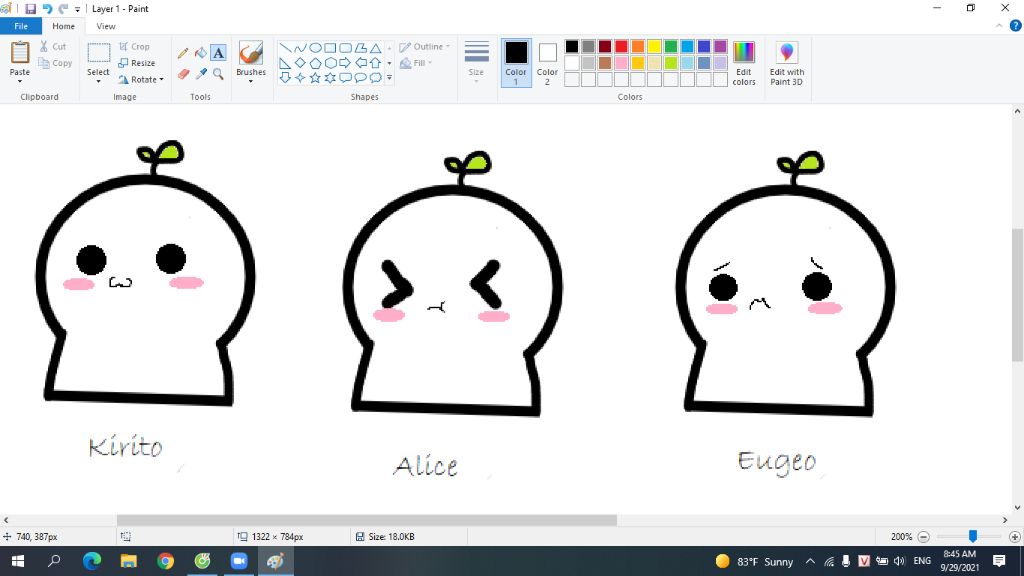Image resolution: width=1024 pixels, height=576 pixels.
Task: Pick the Rounded rectangle shape
Action: 345,48
